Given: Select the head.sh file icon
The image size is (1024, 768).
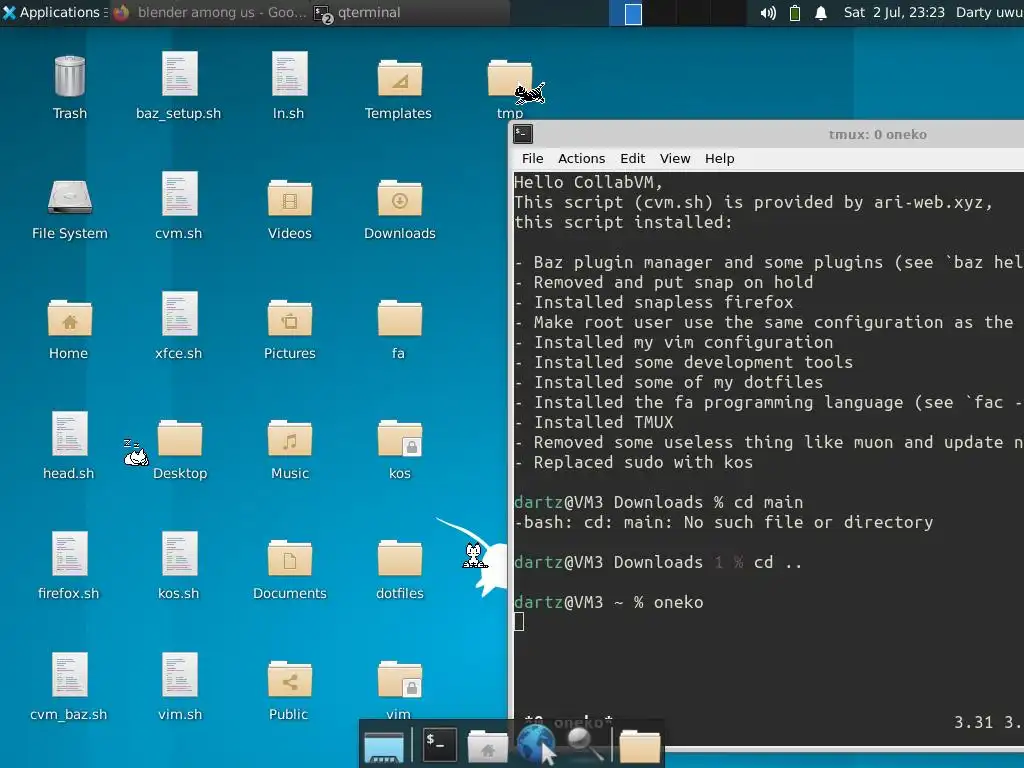Looking at the screenshot, I should 69,434.
